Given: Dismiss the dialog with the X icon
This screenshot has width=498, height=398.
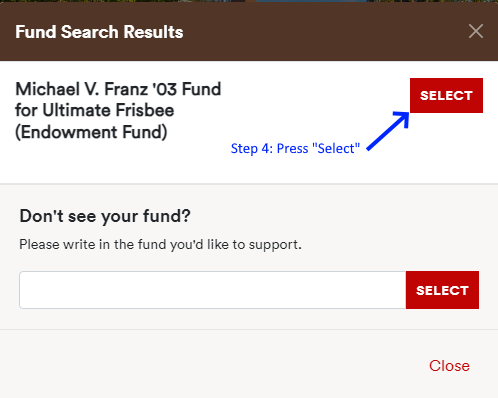Looking at the screenshot, I should [476, 32].
